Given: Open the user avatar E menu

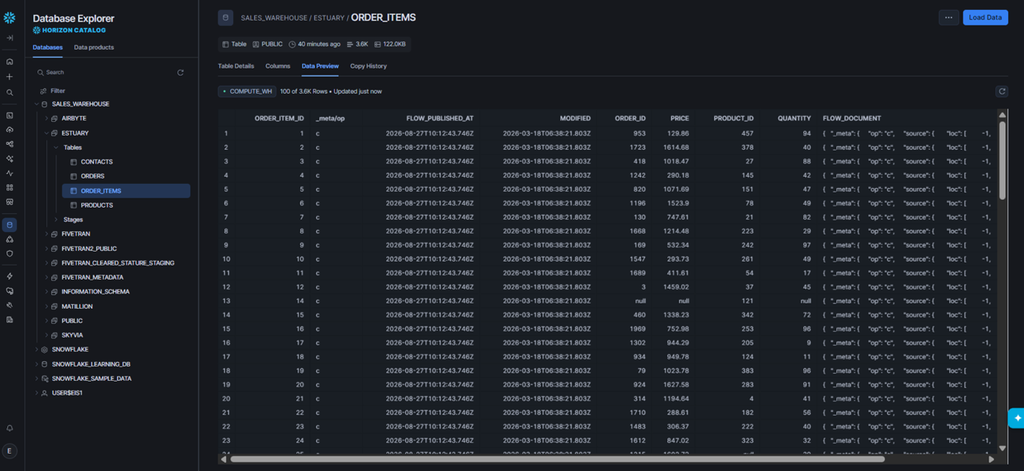Looking at the screenshot, I should [x=10, y=451].
